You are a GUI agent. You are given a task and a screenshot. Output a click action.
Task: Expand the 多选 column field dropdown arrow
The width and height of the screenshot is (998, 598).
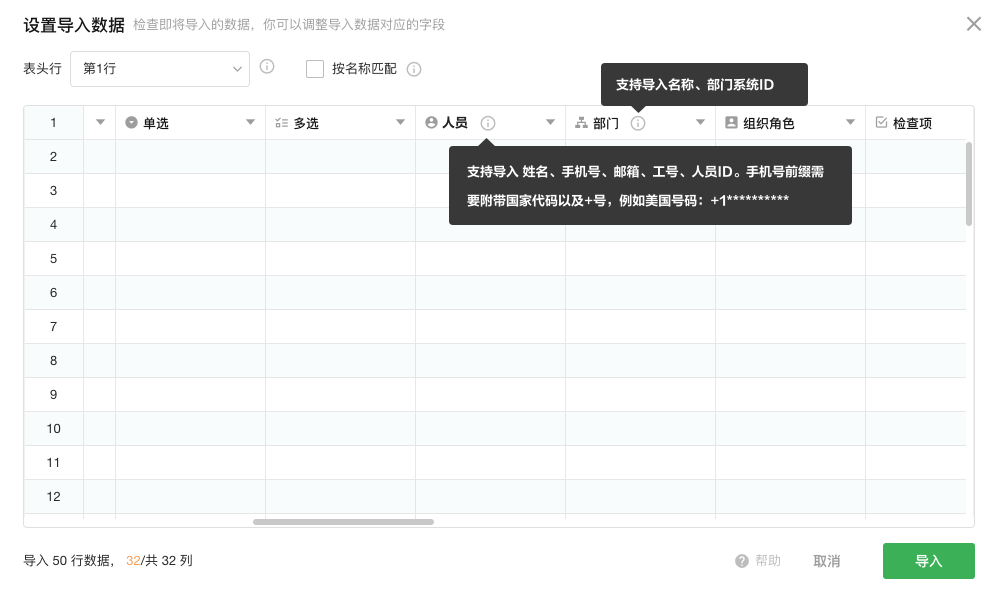pyautogui.click(x=400, y=122)
